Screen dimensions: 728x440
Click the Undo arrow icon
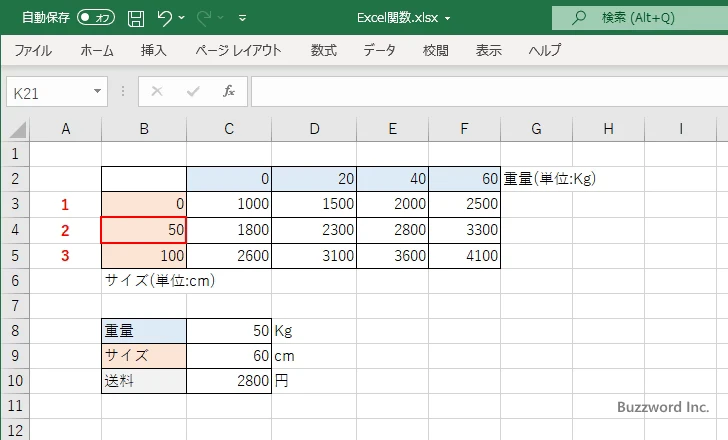[164, 18]
